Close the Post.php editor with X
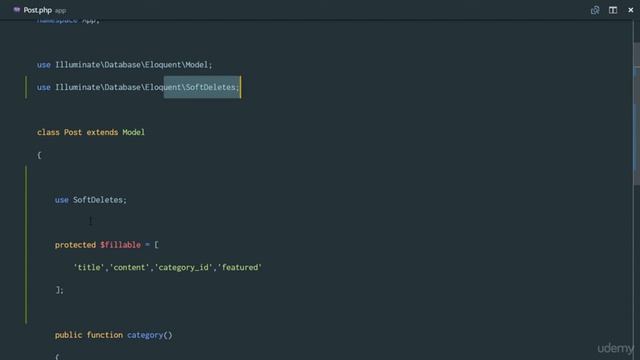This screenshot has height=360, width=640. pos(631,10)
